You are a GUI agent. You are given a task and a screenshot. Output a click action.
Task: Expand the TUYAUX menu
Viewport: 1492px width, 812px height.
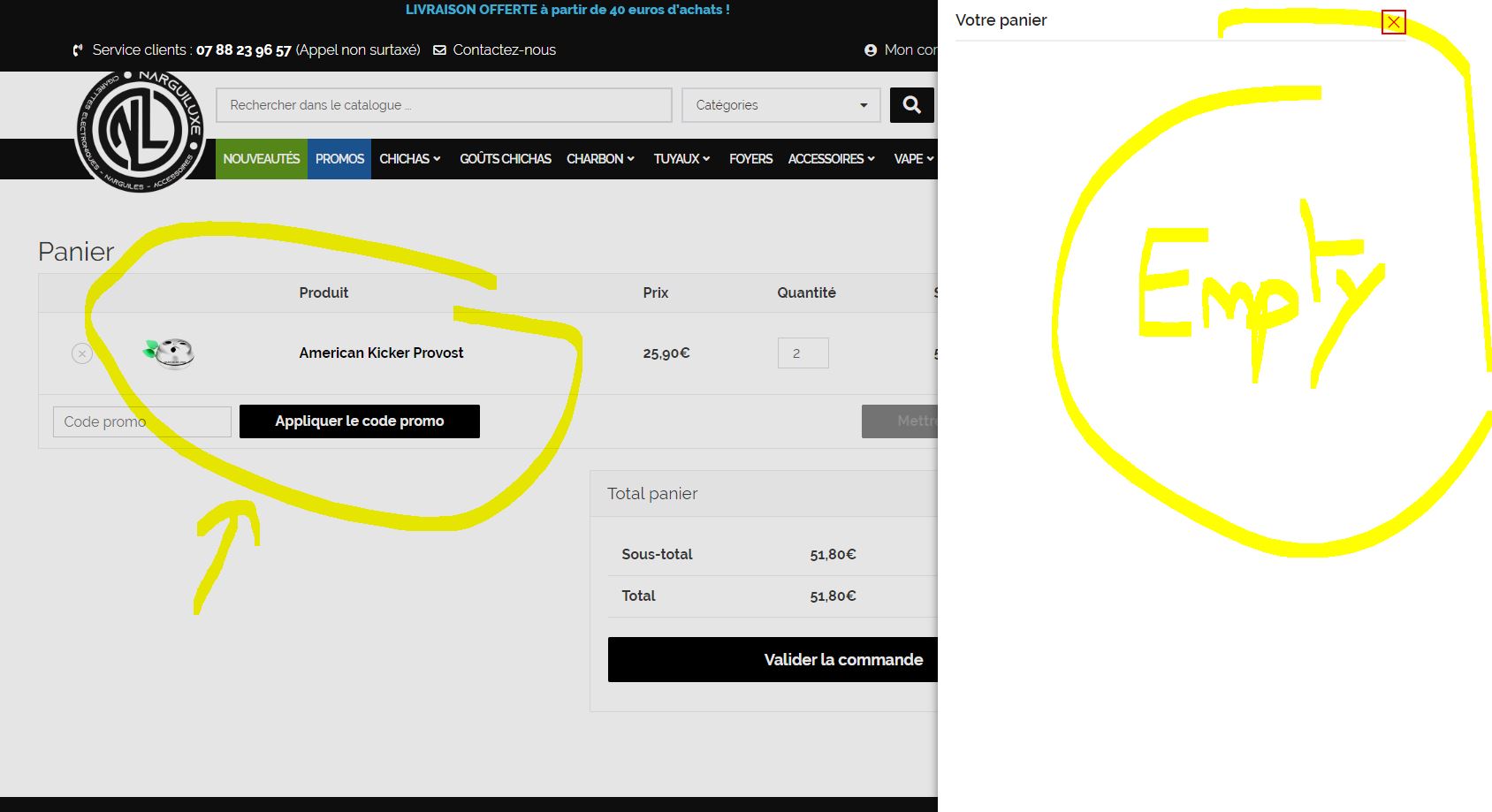click(x=681, y=159)
